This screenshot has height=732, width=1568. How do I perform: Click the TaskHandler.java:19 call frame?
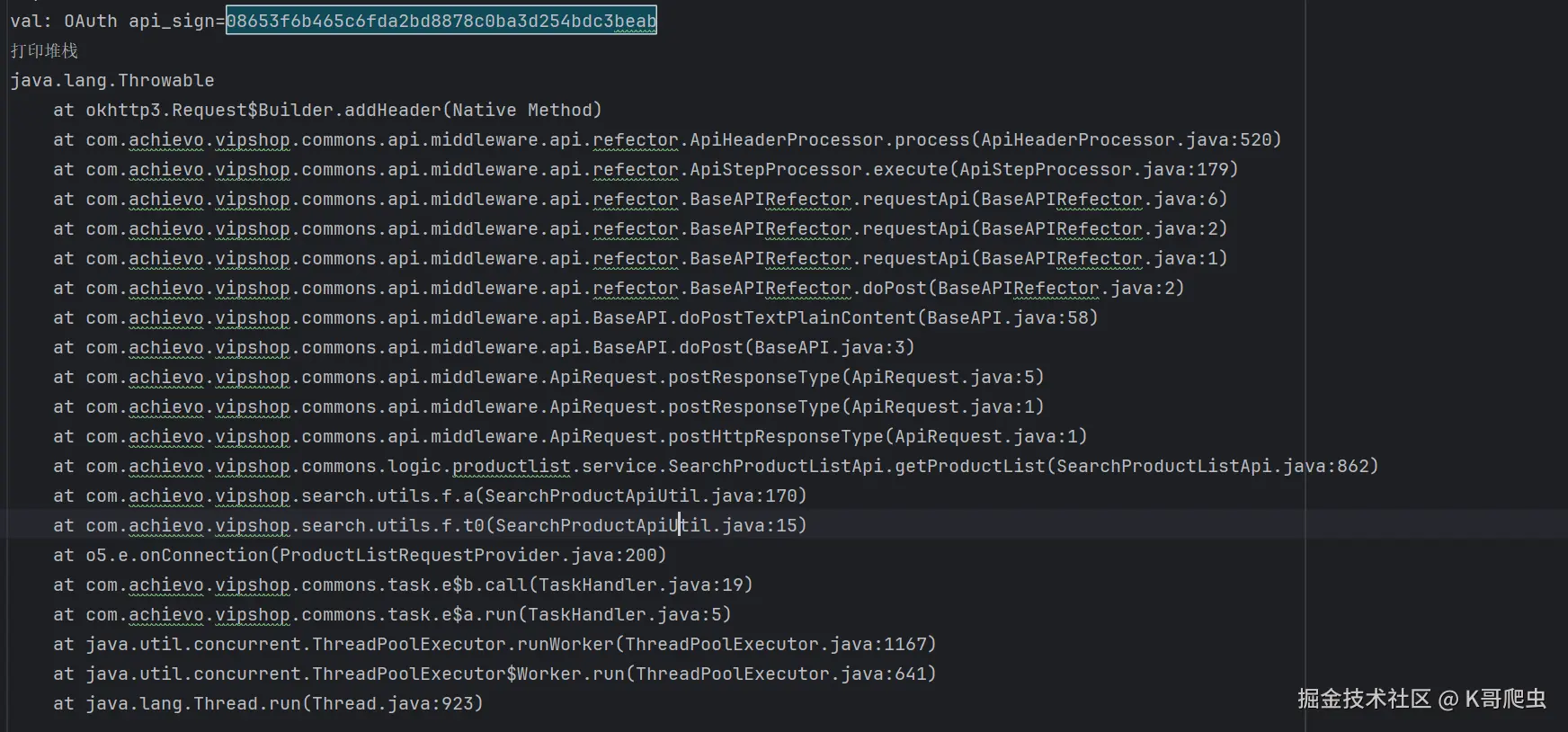pyautogui.click(x=642, y=585)
